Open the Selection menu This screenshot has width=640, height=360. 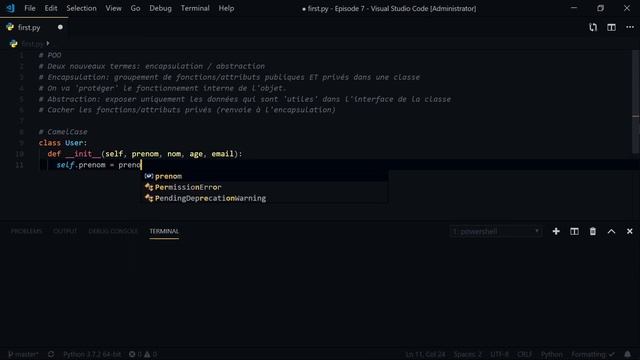point(81,8)
